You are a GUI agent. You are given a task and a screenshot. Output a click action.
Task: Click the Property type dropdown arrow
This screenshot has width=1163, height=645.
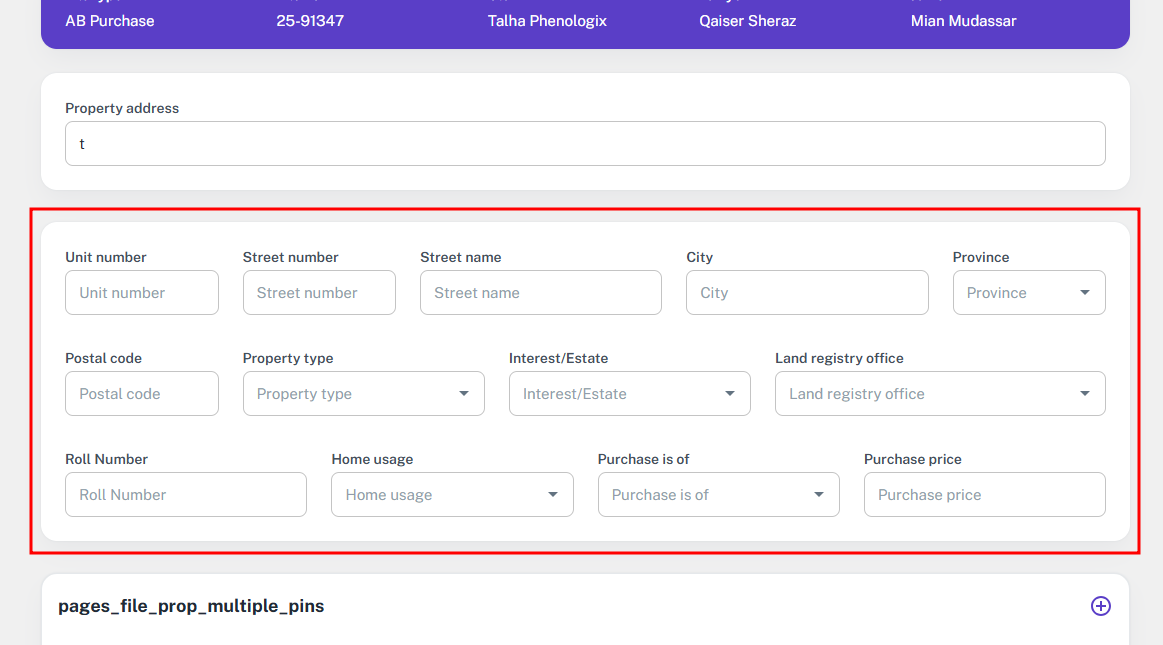(463, 394)
